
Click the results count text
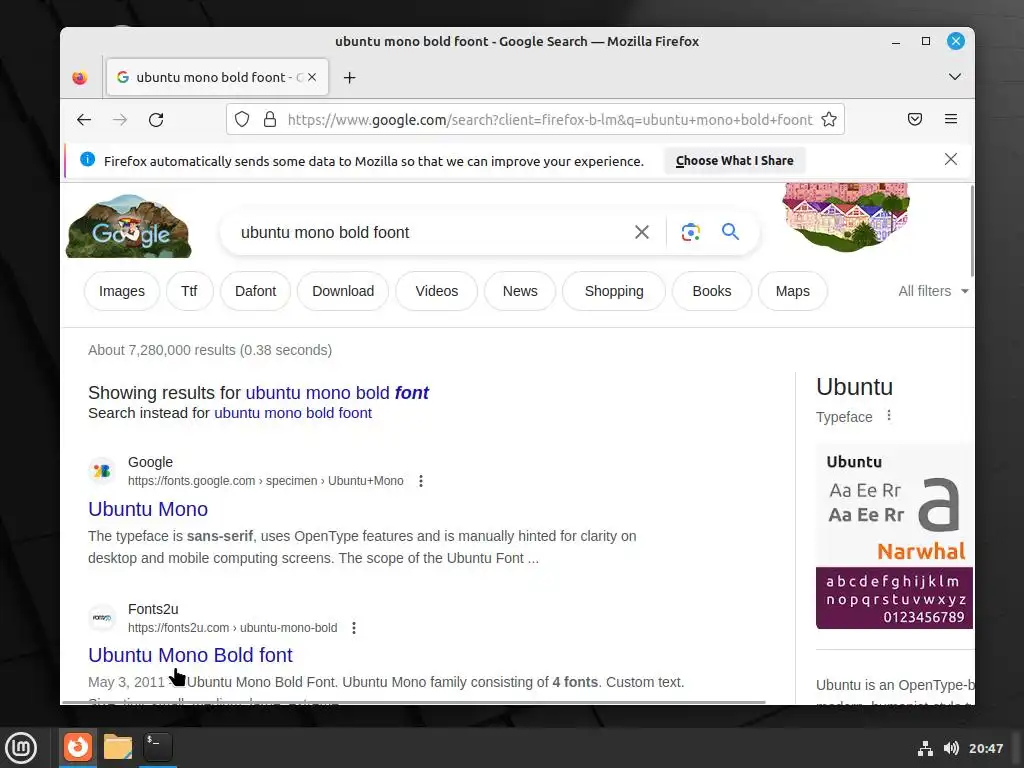coord(210,350)
